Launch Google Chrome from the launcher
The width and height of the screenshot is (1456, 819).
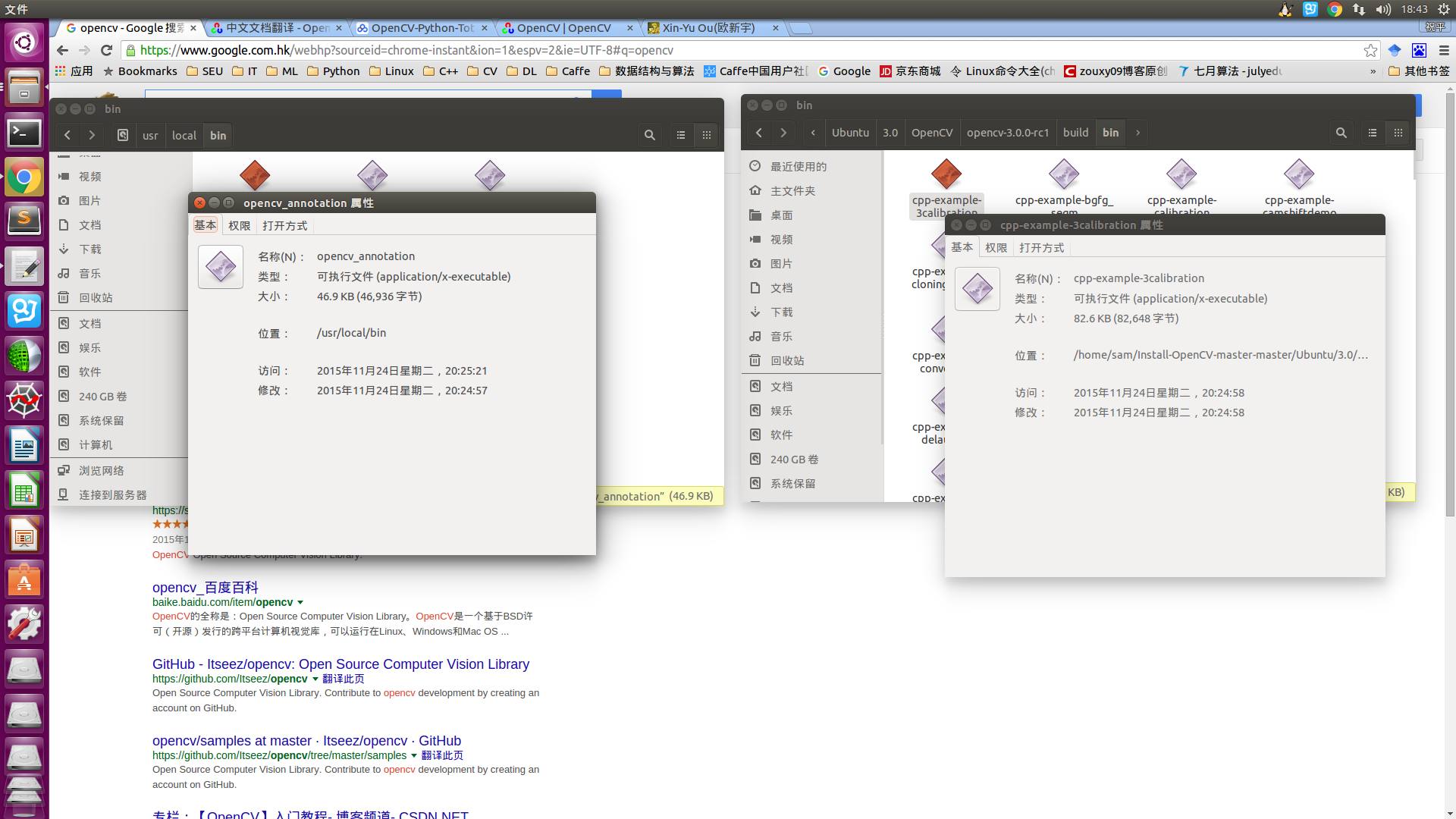pyautogui.click(x=24, y=178)
